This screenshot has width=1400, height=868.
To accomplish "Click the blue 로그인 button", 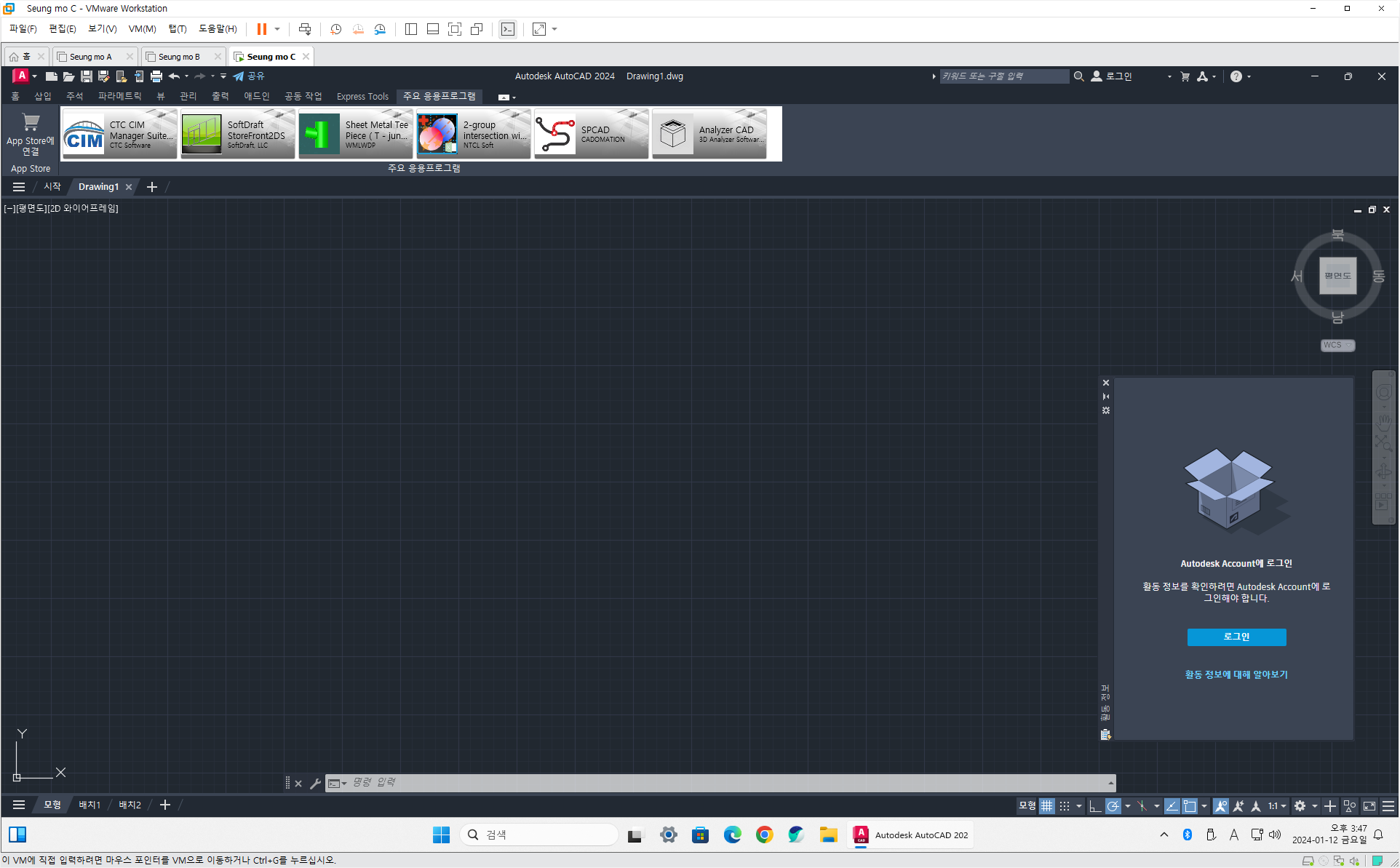I will point(1236,637).
